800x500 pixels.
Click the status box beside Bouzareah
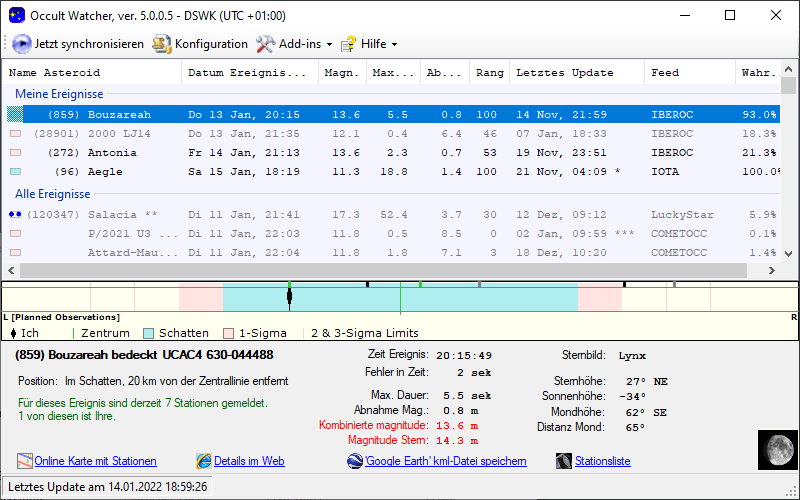coord(14,115)
